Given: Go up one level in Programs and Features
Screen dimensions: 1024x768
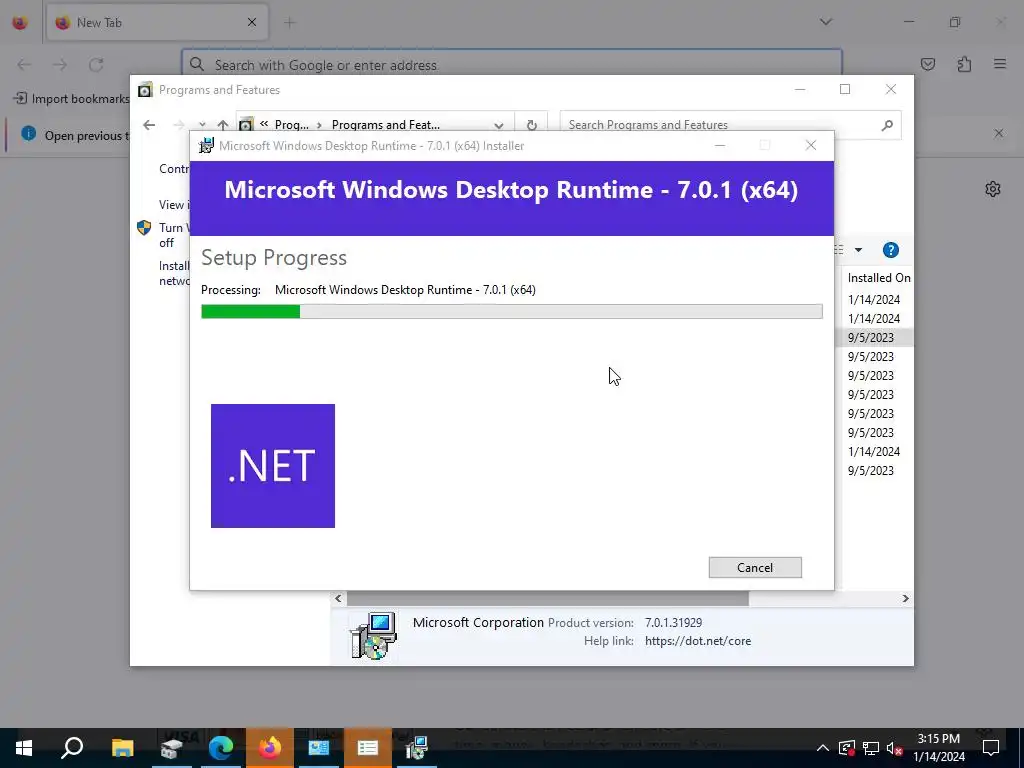Looking at the screenshot, I should [x=223, y=125].
